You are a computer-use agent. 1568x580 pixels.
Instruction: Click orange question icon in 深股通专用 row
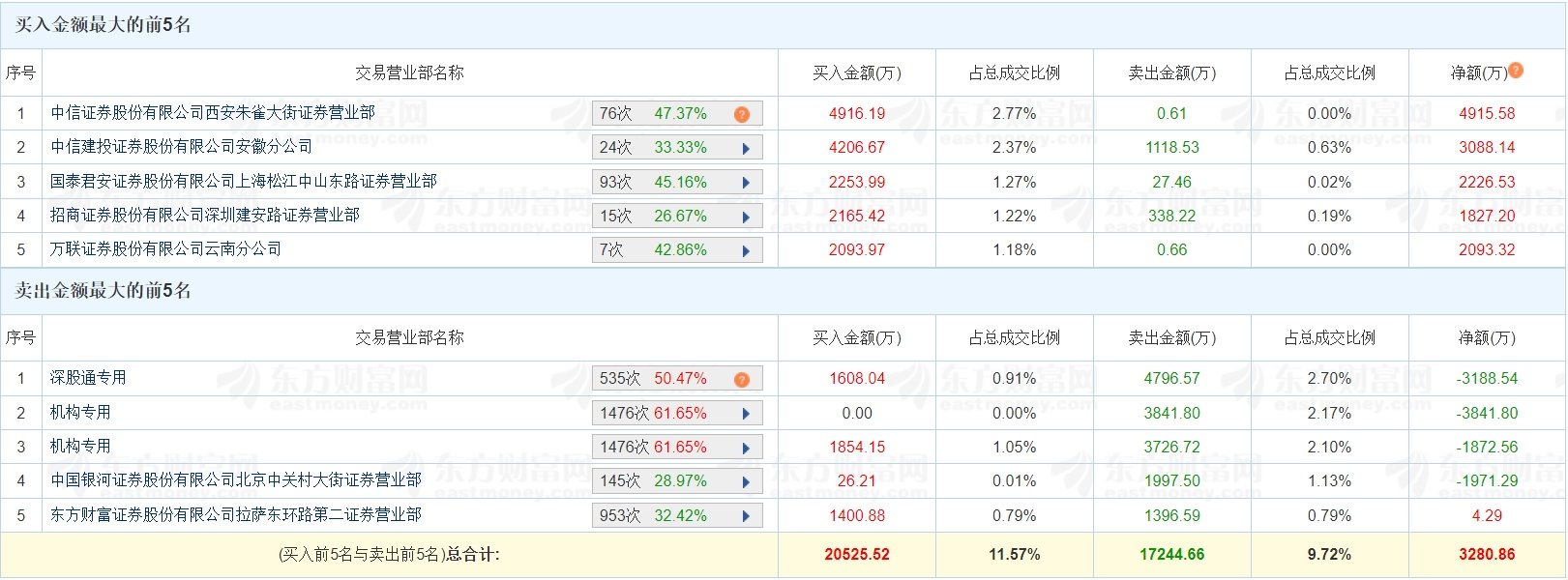tap(742, 379)
